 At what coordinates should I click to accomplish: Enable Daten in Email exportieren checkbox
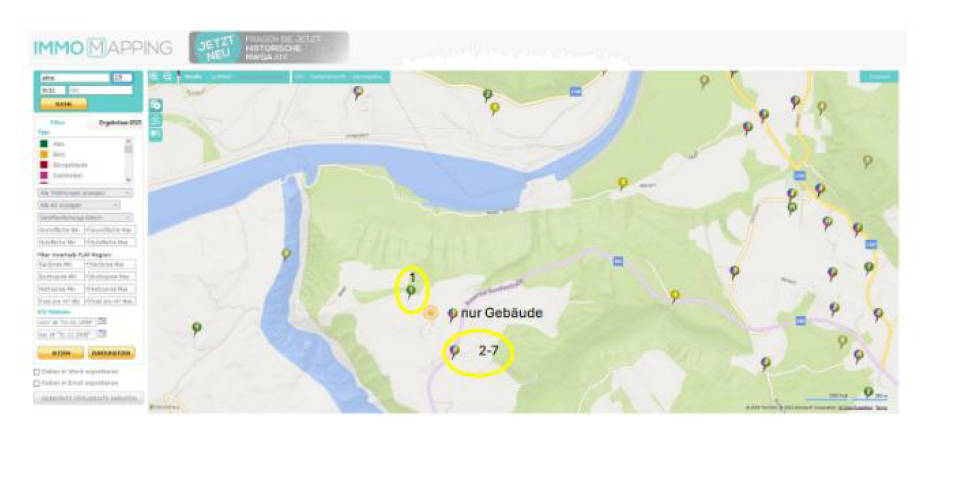[37, 383]
